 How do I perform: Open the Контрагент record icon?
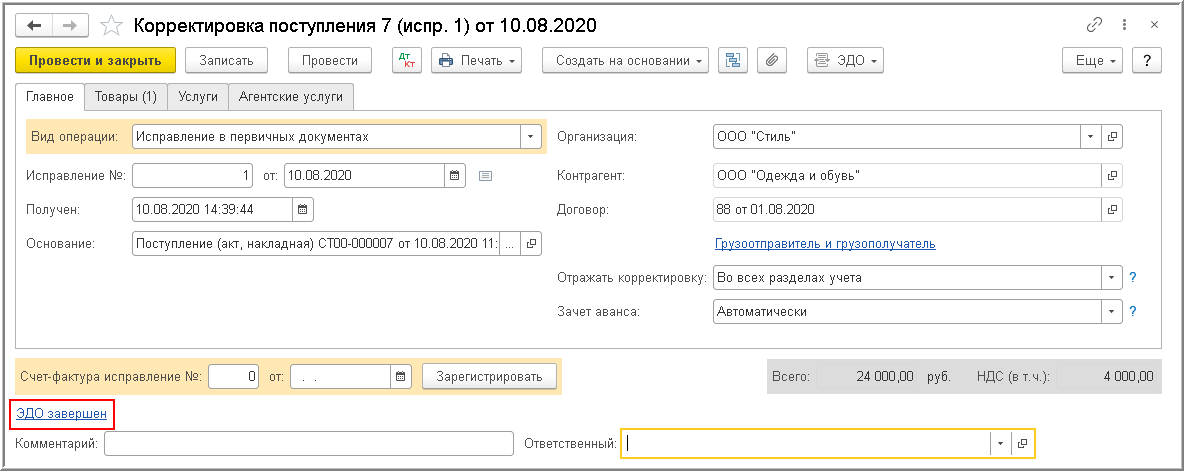point(1111,175)
